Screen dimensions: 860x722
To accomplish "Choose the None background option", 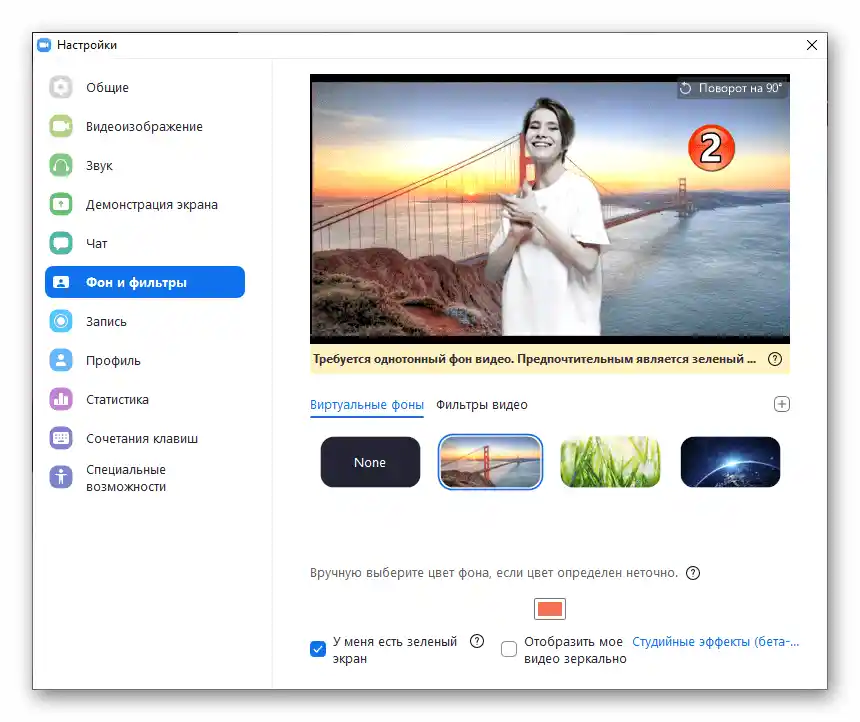I will tap(370, 462).
